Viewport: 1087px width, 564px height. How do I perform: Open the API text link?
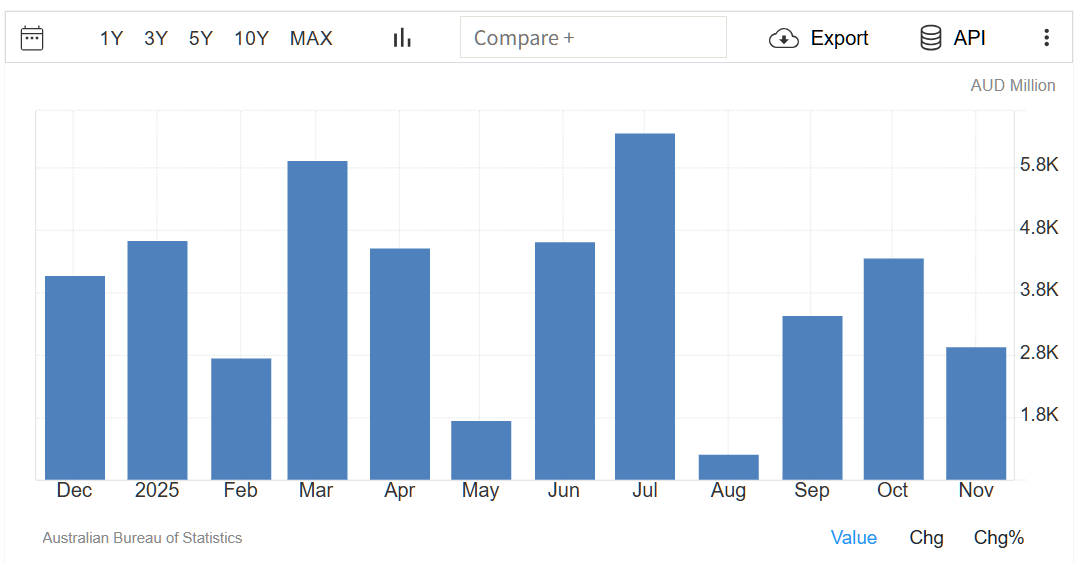[x=969, y=38]
